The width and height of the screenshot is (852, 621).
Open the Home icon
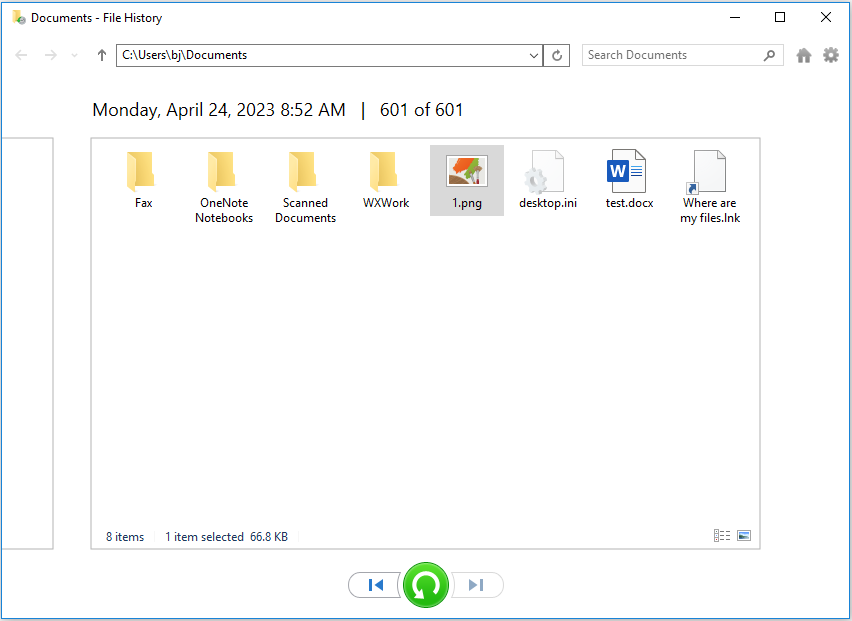[803, 56]
